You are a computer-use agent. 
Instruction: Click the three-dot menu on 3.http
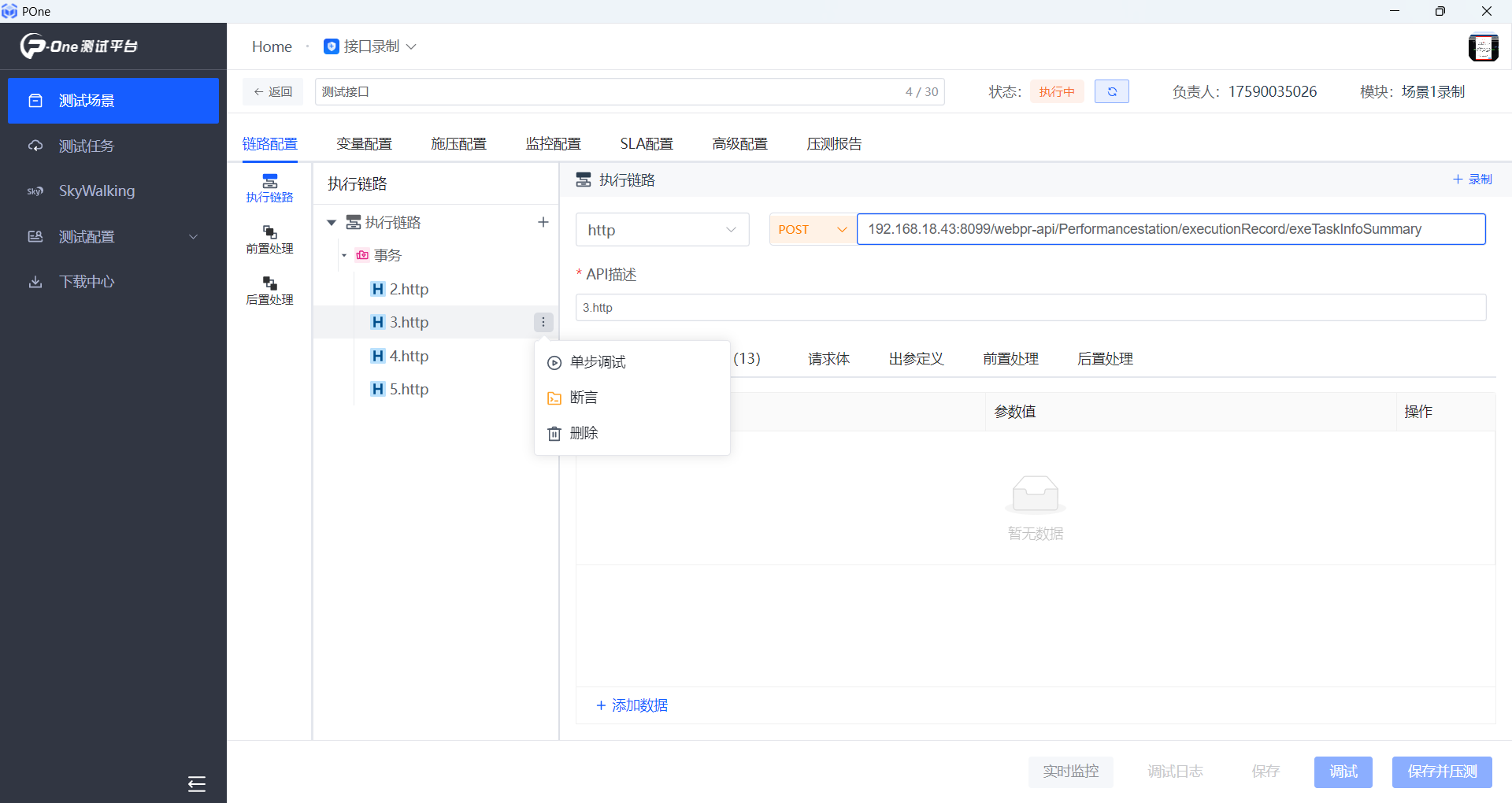pos(543,322)
